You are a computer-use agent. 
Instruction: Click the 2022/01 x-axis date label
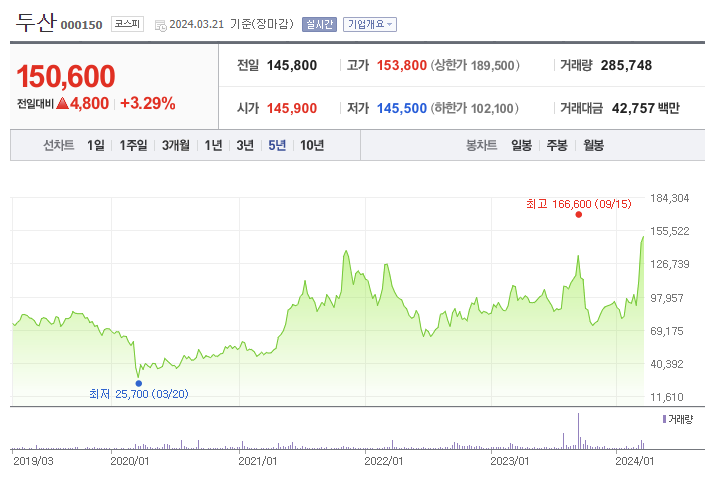384,461
